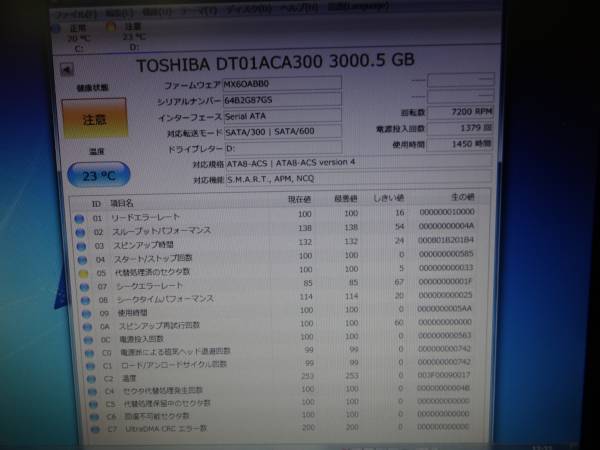600x450 pixels.
Task: Open the ディスク(D) menu
Action: (249, 10)
